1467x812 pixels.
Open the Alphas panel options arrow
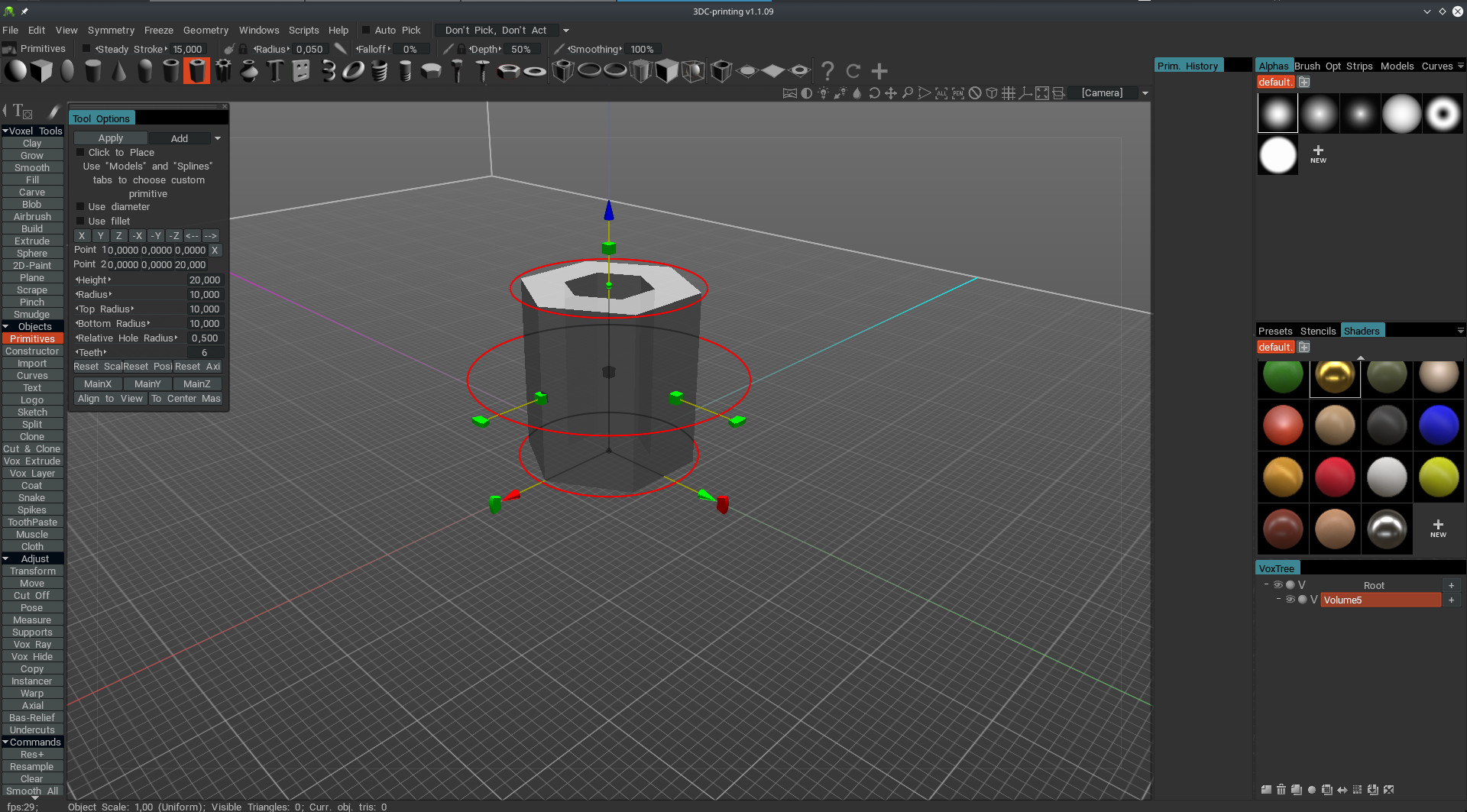(1460, 66)
